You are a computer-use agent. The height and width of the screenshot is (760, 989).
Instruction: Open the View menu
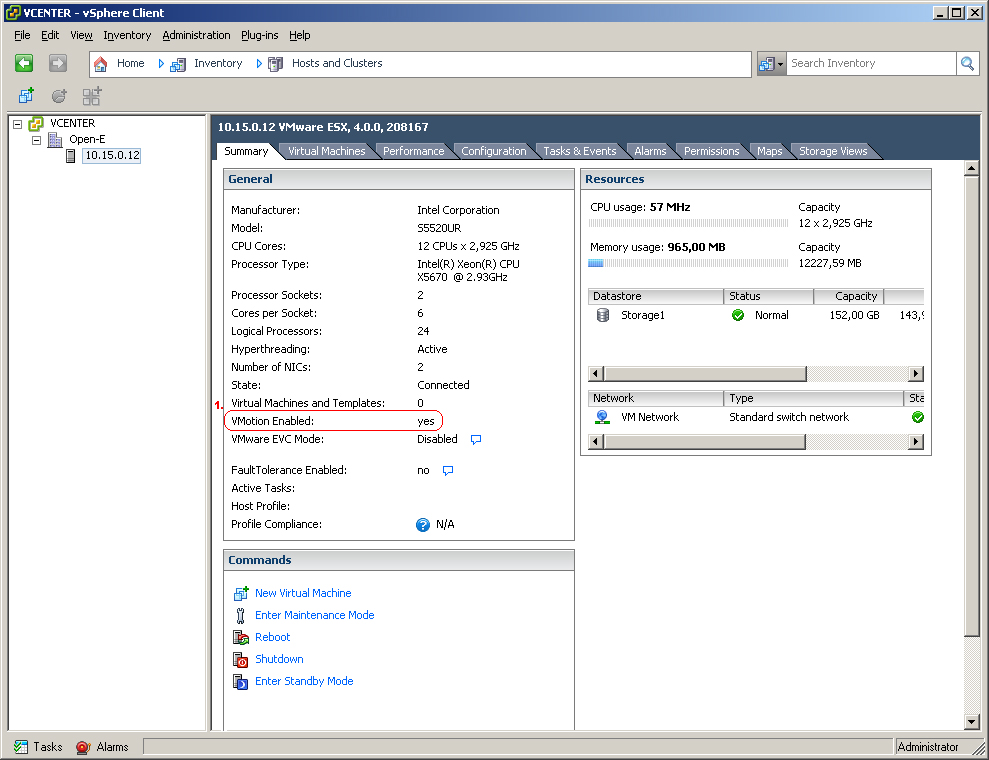click(81, 35)
